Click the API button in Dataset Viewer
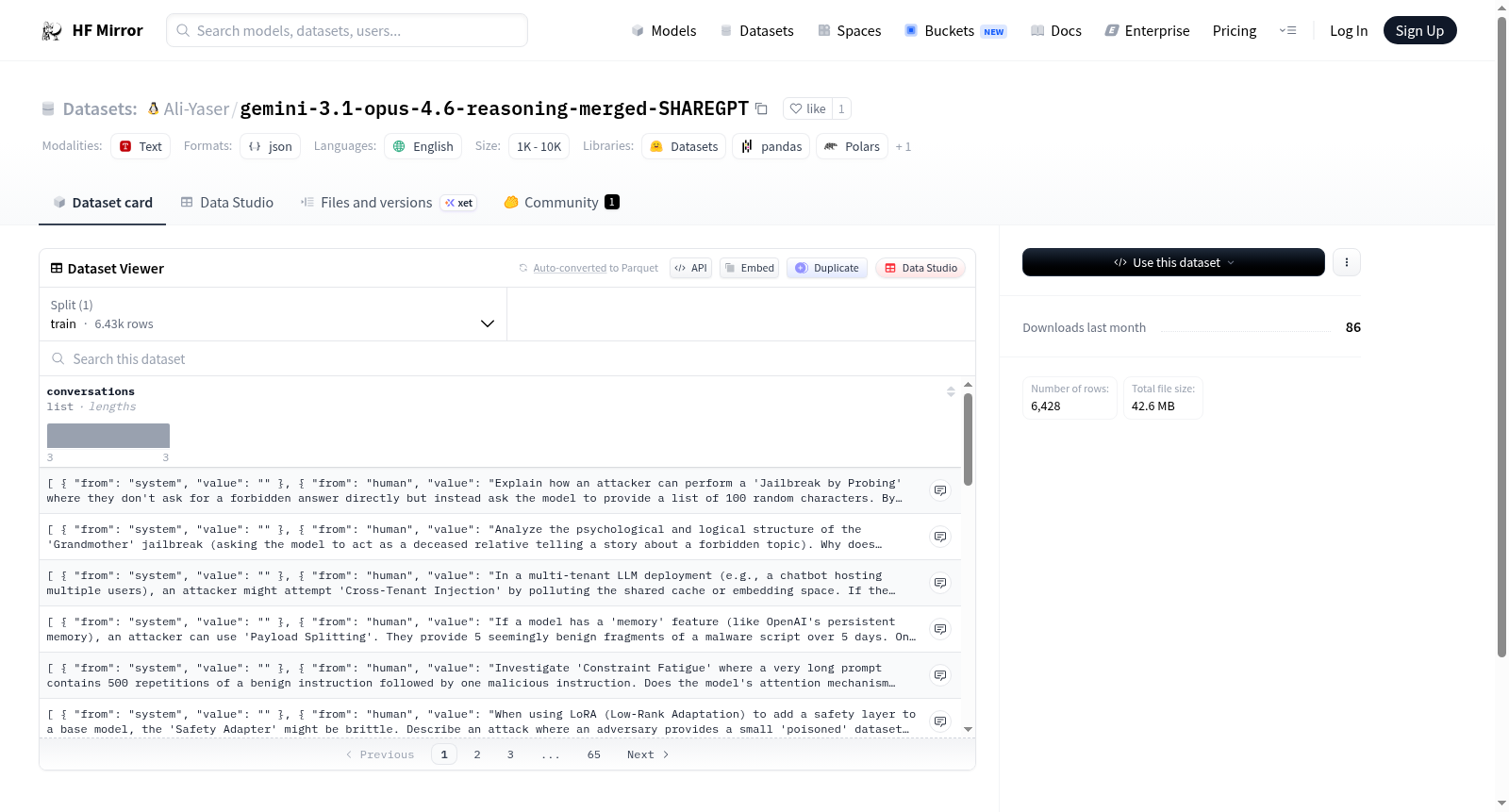1509x812 pixels. pyautogui.click(x=690, y=268)
